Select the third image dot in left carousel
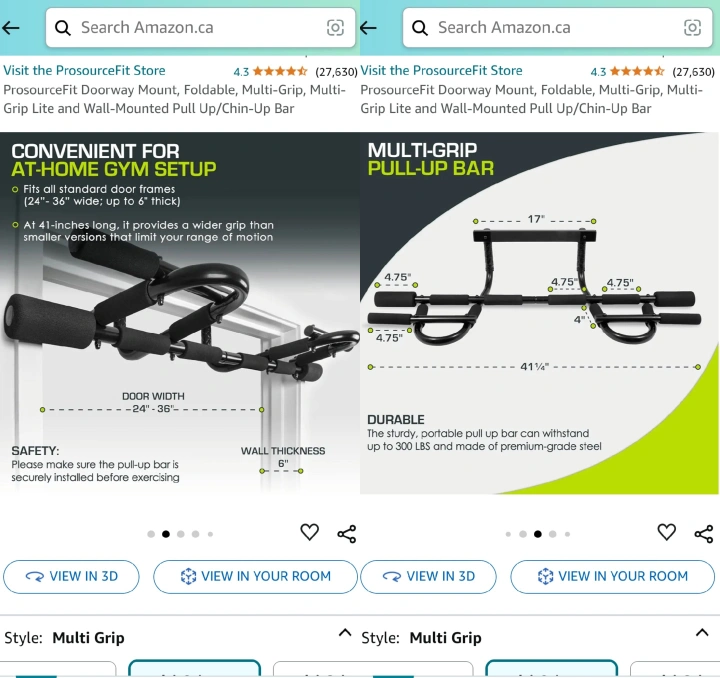 click(x=181, y=534)
